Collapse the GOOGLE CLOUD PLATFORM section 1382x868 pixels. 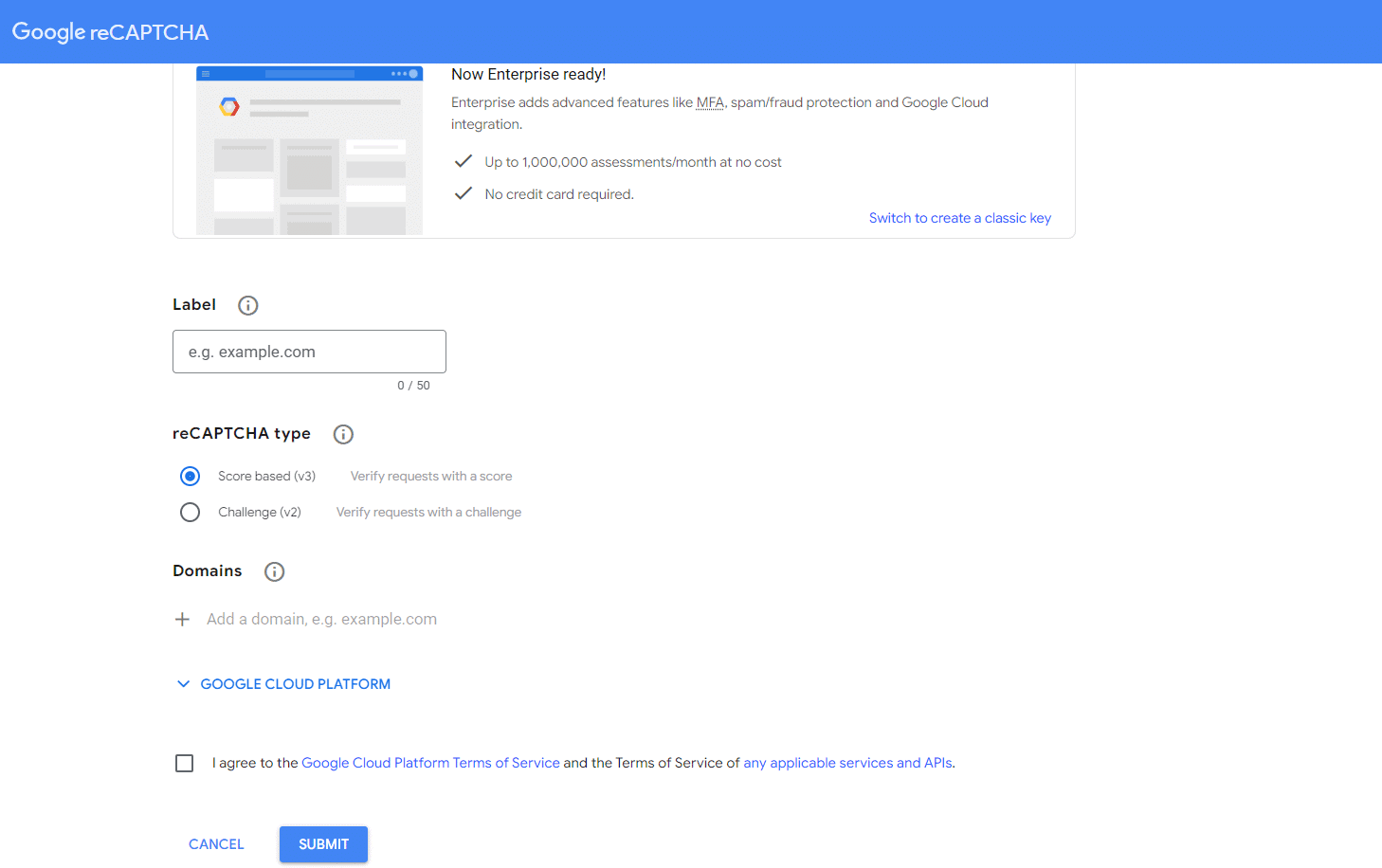(295, 683)
